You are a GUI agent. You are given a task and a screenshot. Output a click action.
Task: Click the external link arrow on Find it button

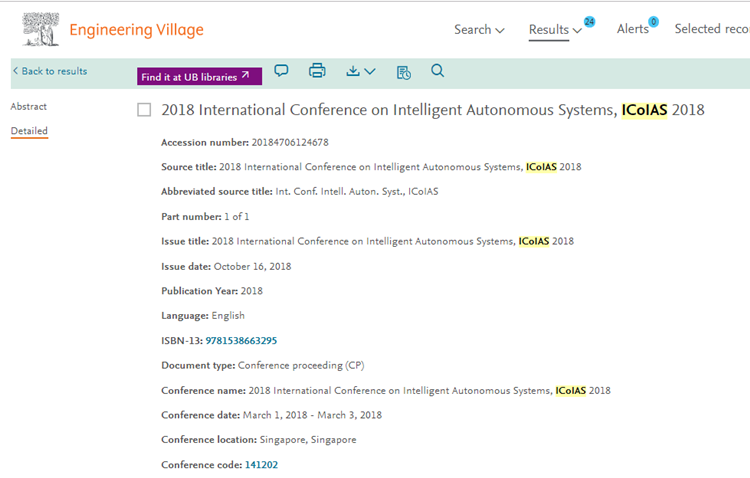[245, 75]
